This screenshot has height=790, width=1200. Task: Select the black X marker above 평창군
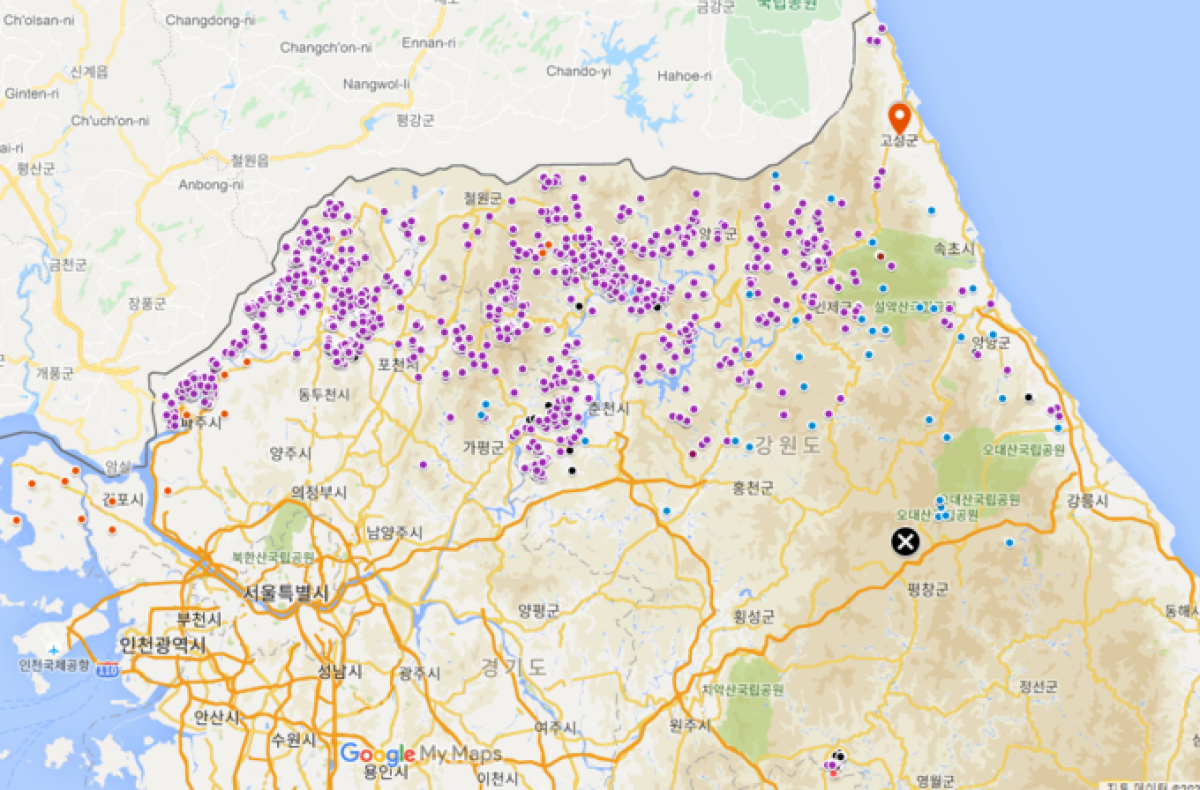[905, 543]
